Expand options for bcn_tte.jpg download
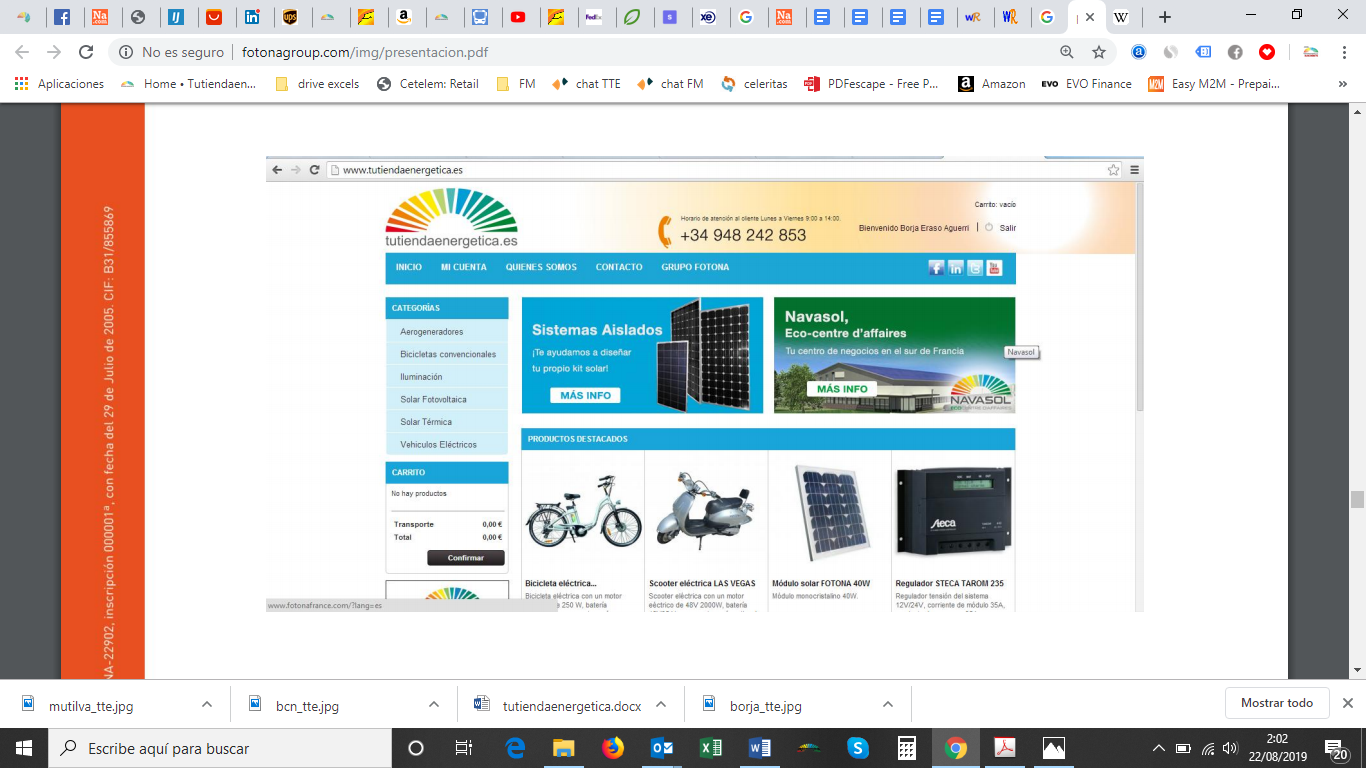Image resolution: width=1366 pixels, height=768 pixels. click(x=434, y=704)
